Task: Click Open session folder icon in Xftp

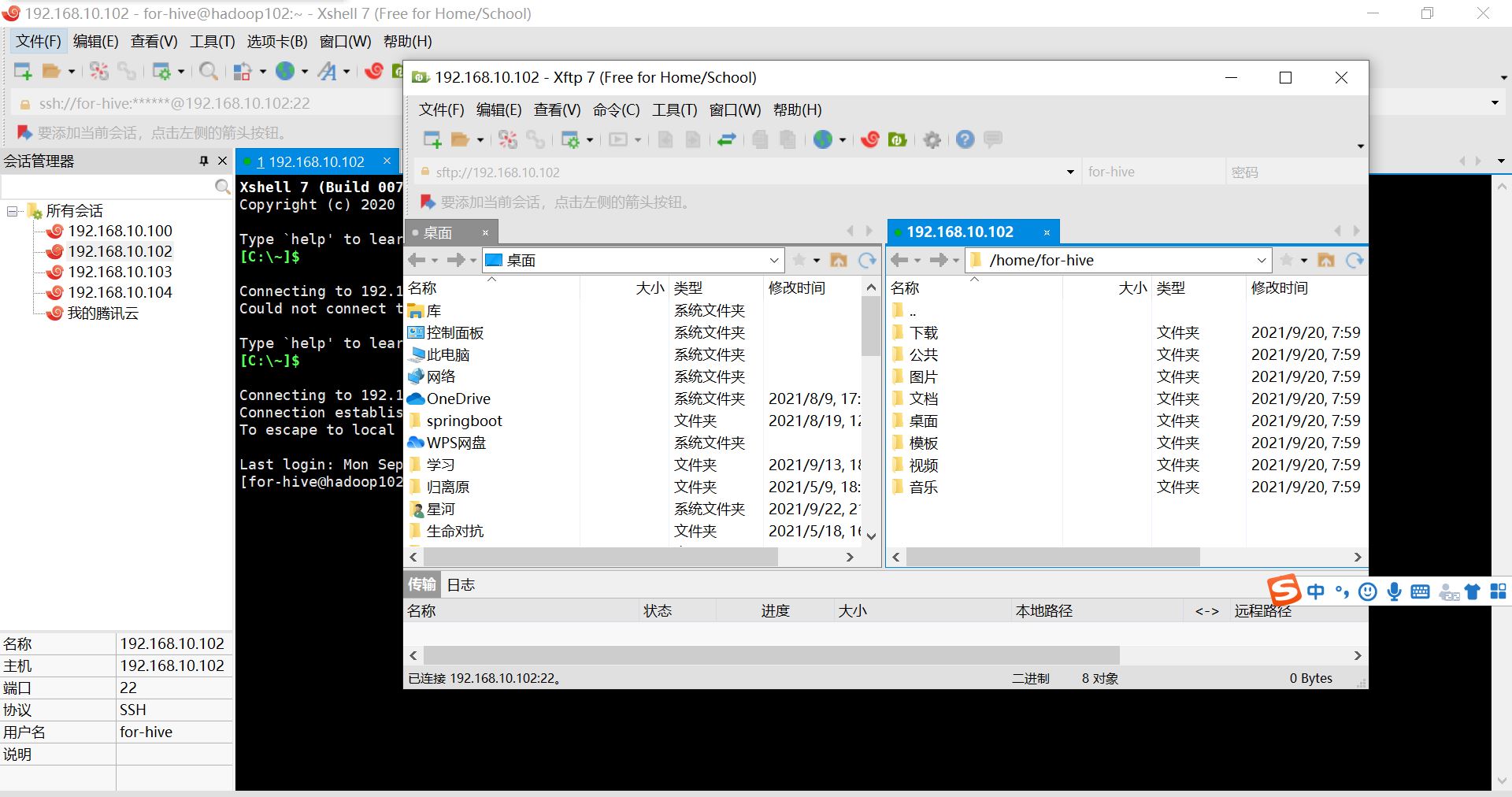Action: point(460,139)
